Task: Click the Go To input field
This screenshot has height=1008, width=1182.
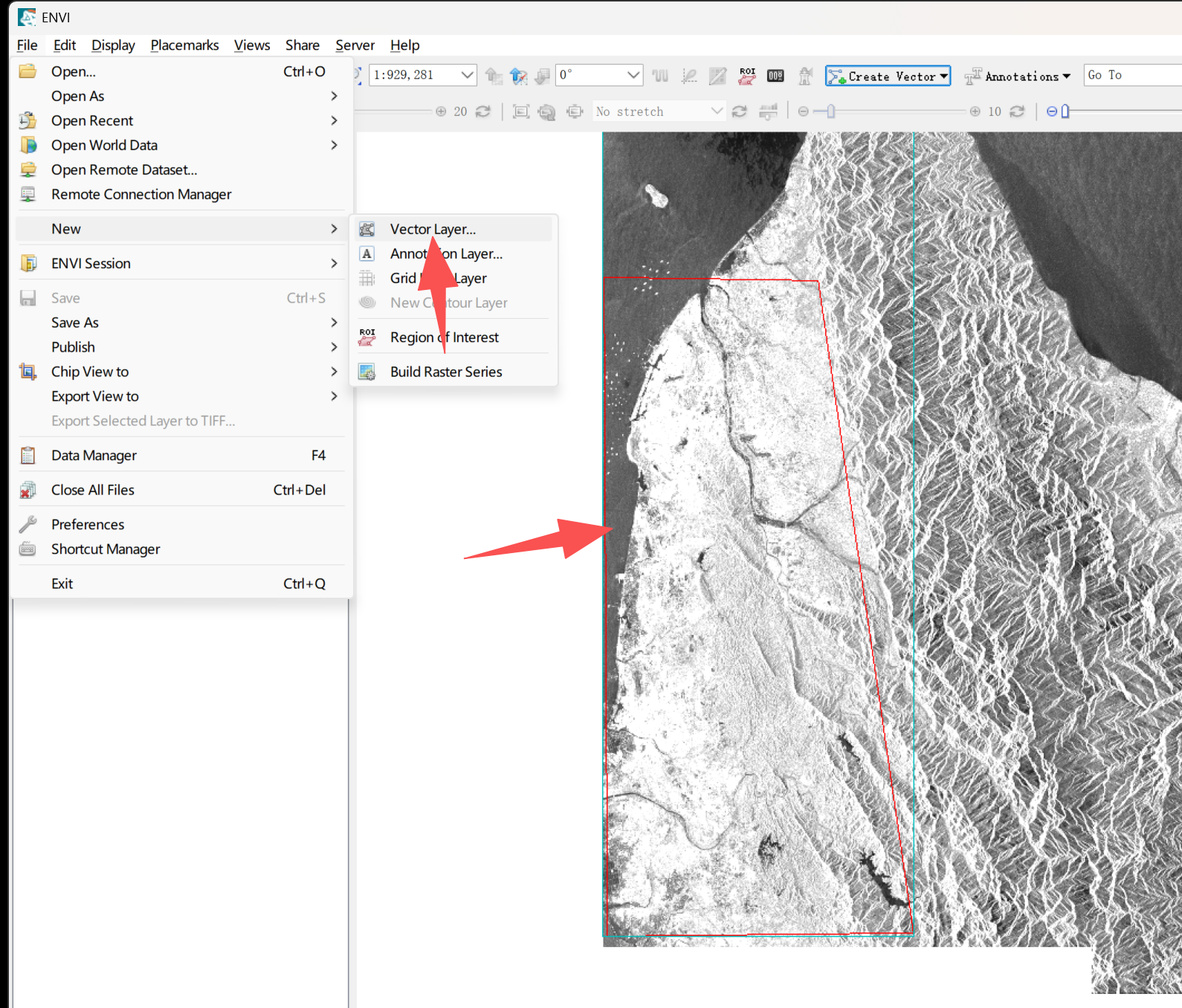Action: point(1132,75)
